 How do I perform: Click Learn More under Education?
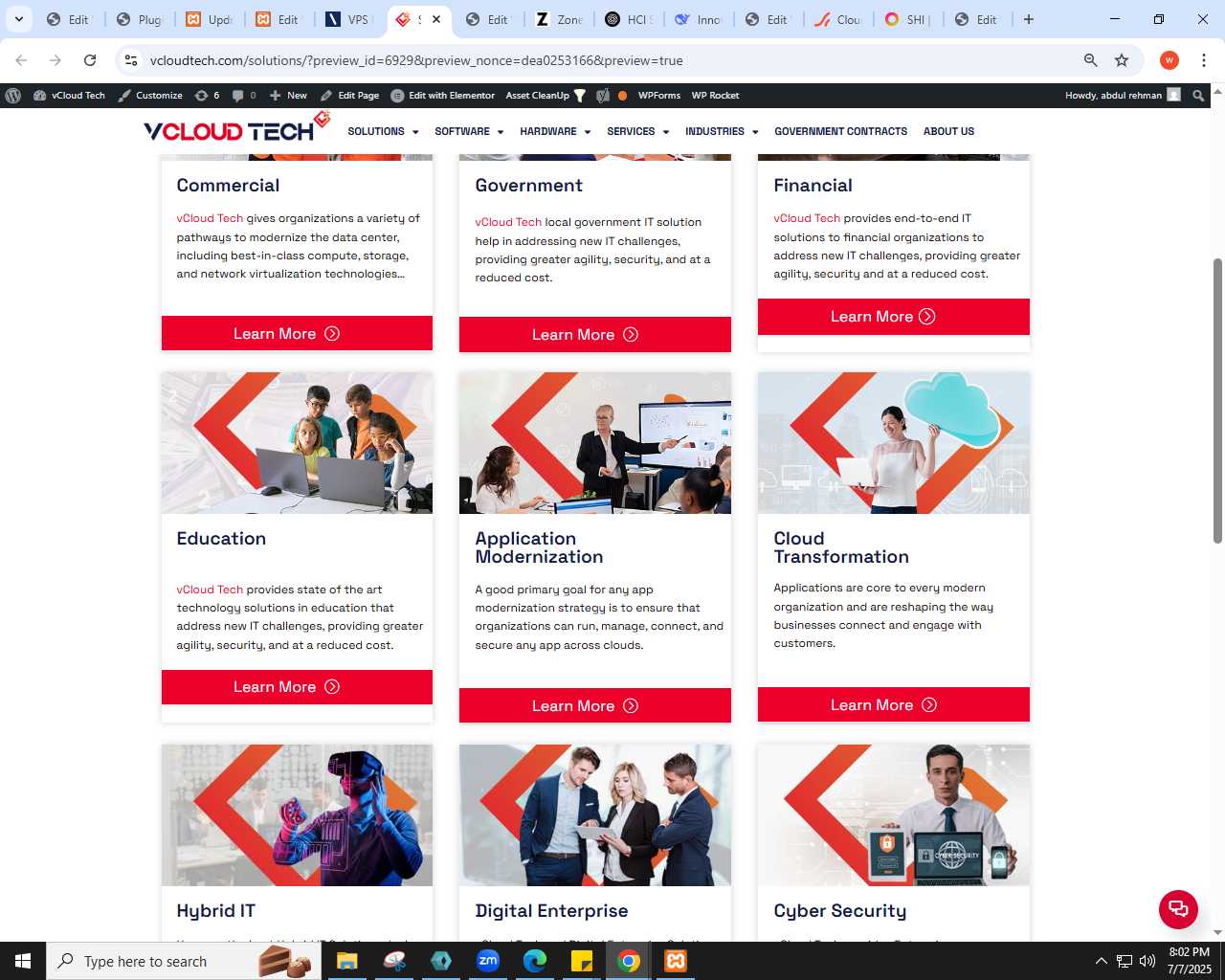click(x=297, y=687)
